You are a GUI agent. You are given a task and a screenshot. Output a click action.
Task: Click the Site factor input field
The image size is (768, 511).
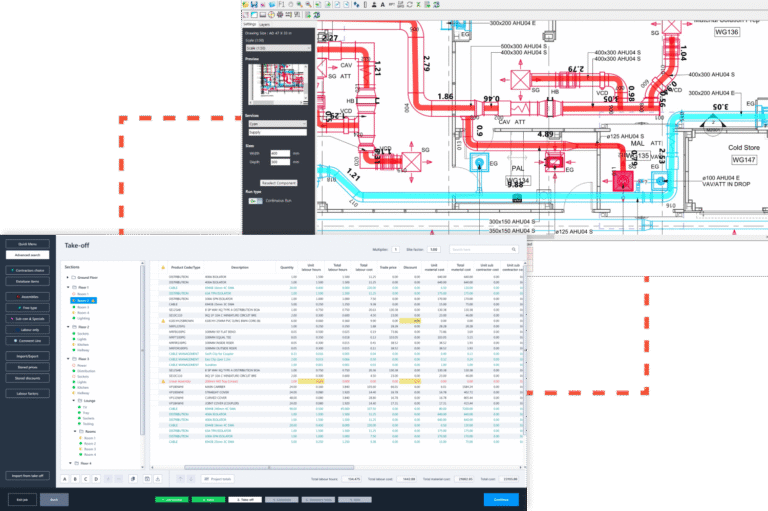point(433,249)
